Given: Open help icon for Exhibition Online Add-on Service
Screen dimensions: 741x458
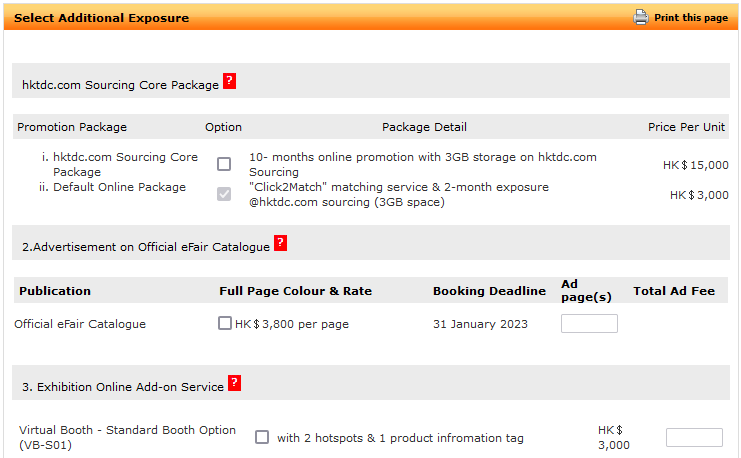Looking at the screenshot, I should coord(234,383).
